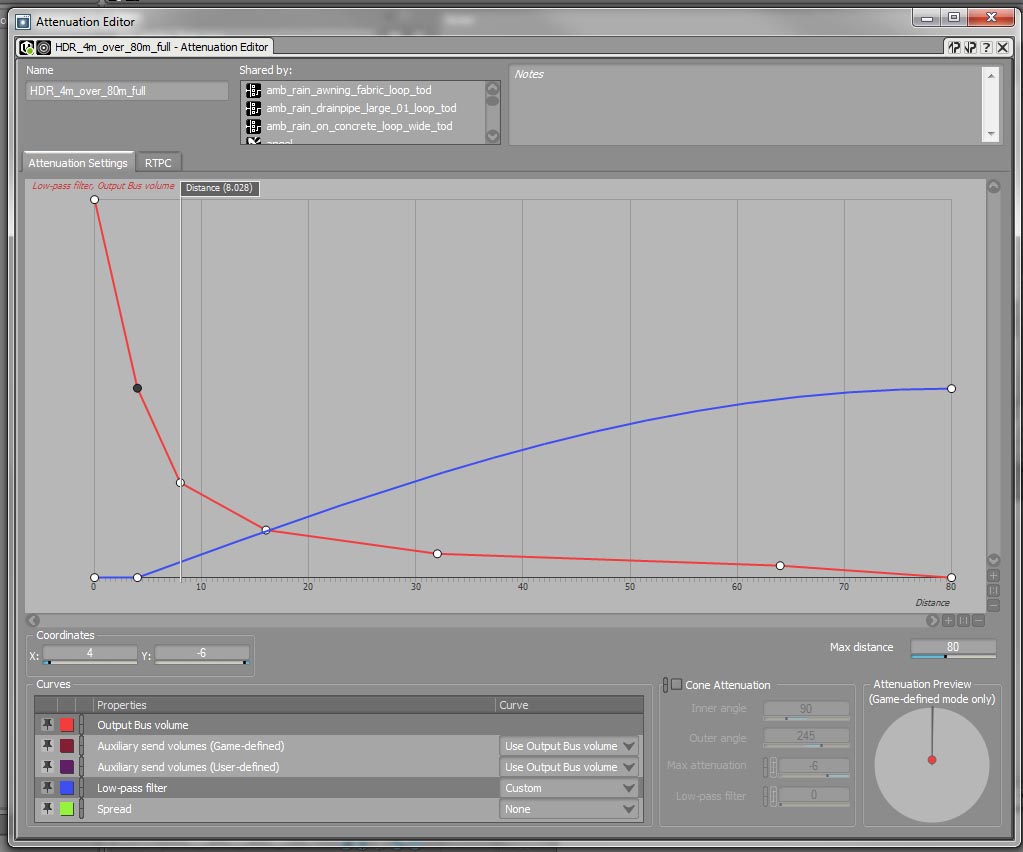The width and height of the screenshot is (1023, 852).
Task: Click the green Spread color swatch
Action: (67, 809)
